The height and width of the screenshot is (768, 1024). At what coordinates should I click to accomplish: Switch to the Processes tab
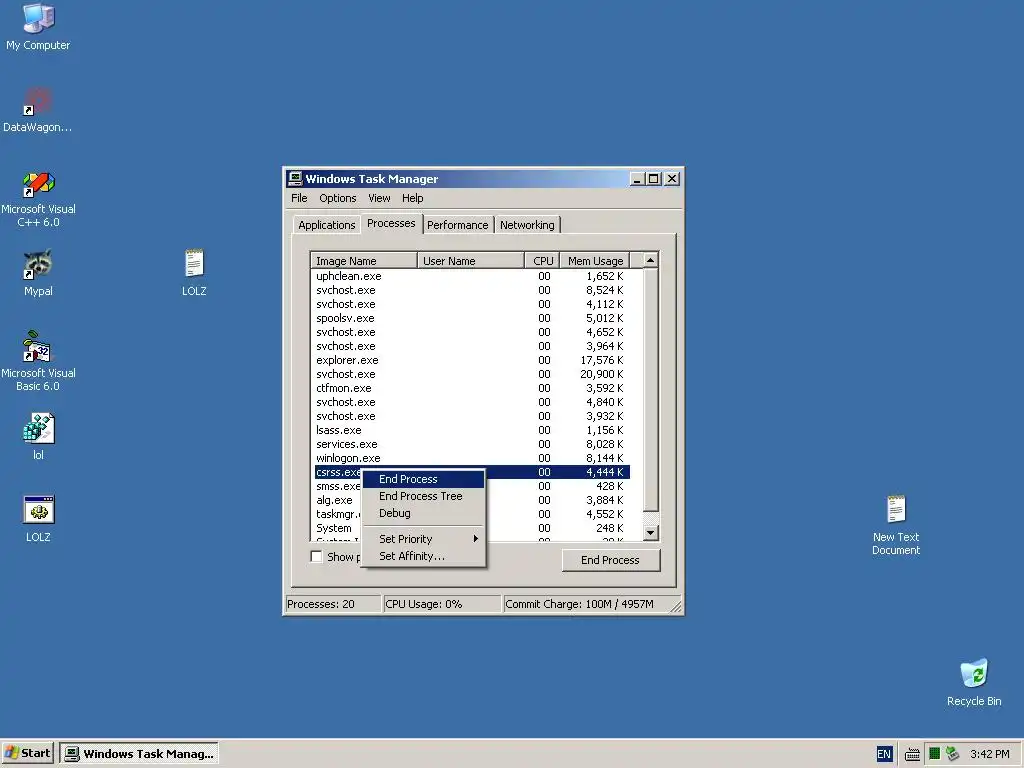coord(391,223)
